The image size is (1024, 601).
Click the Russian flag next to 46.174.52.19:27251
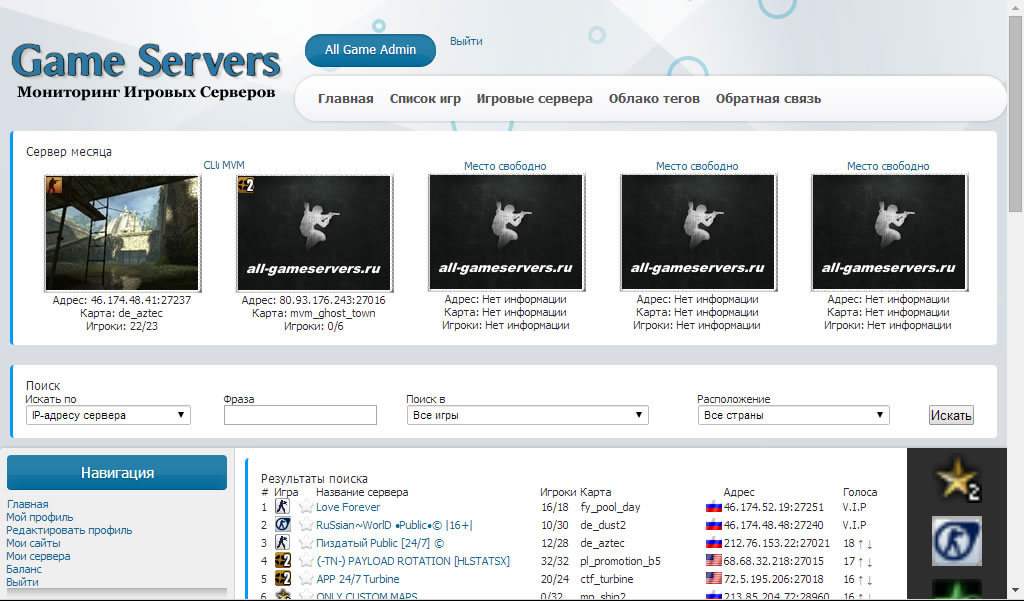click(x=713, y=507)
